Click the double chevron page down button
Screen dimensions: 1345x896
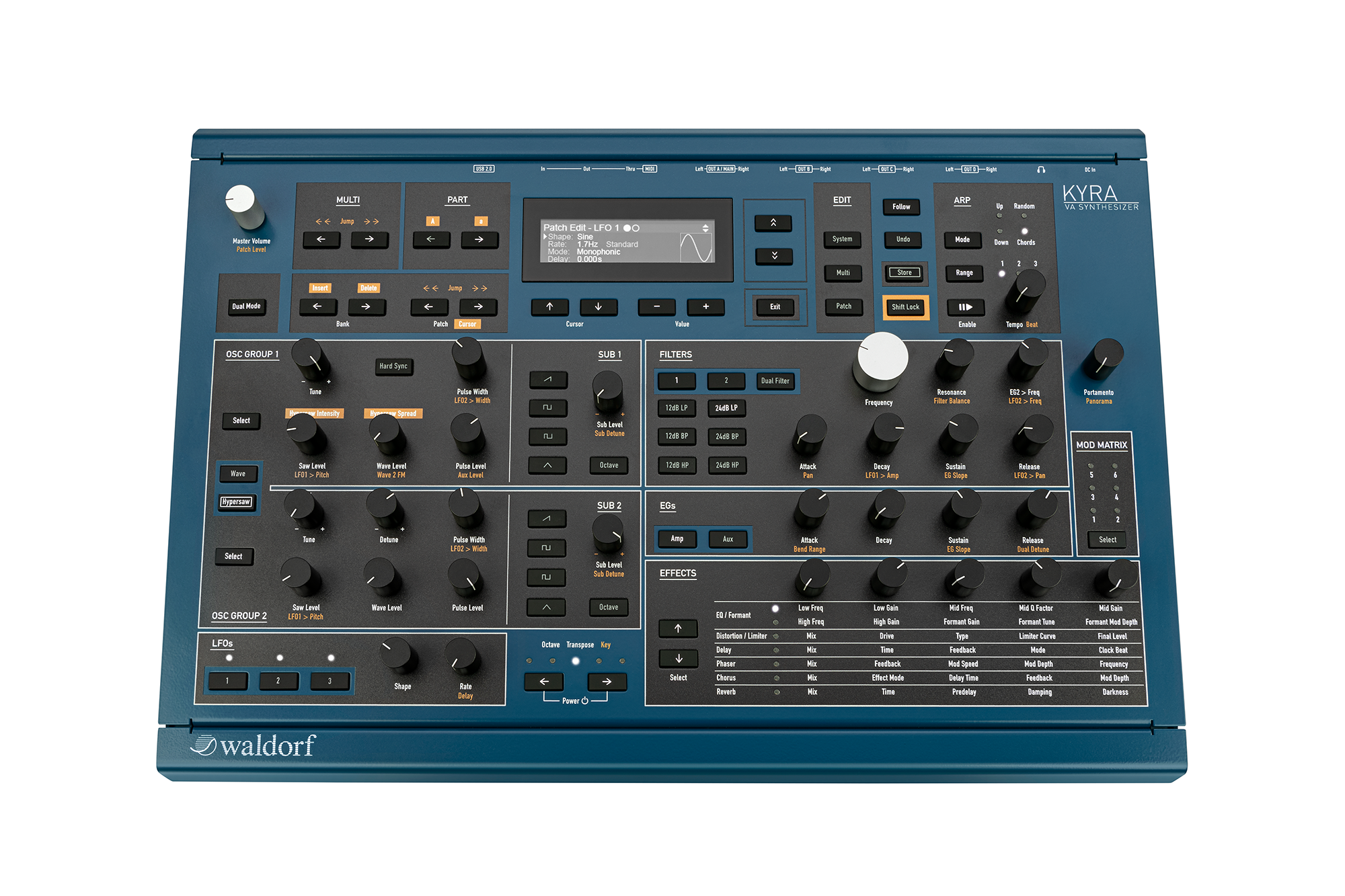click(x=774, y=255)
